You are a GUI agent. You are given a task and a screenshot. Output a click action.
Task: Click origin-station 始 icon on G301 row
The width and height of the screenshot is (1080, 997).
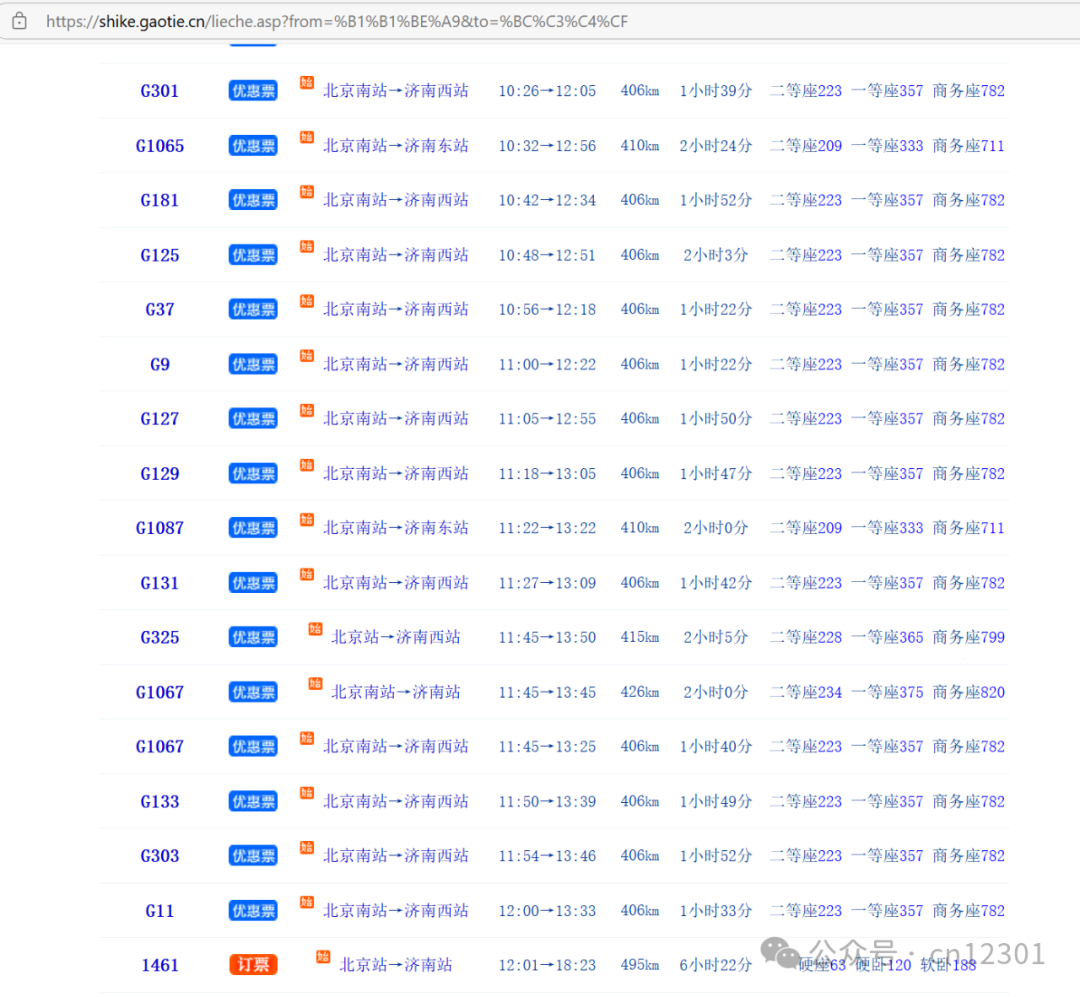point(307,83)
